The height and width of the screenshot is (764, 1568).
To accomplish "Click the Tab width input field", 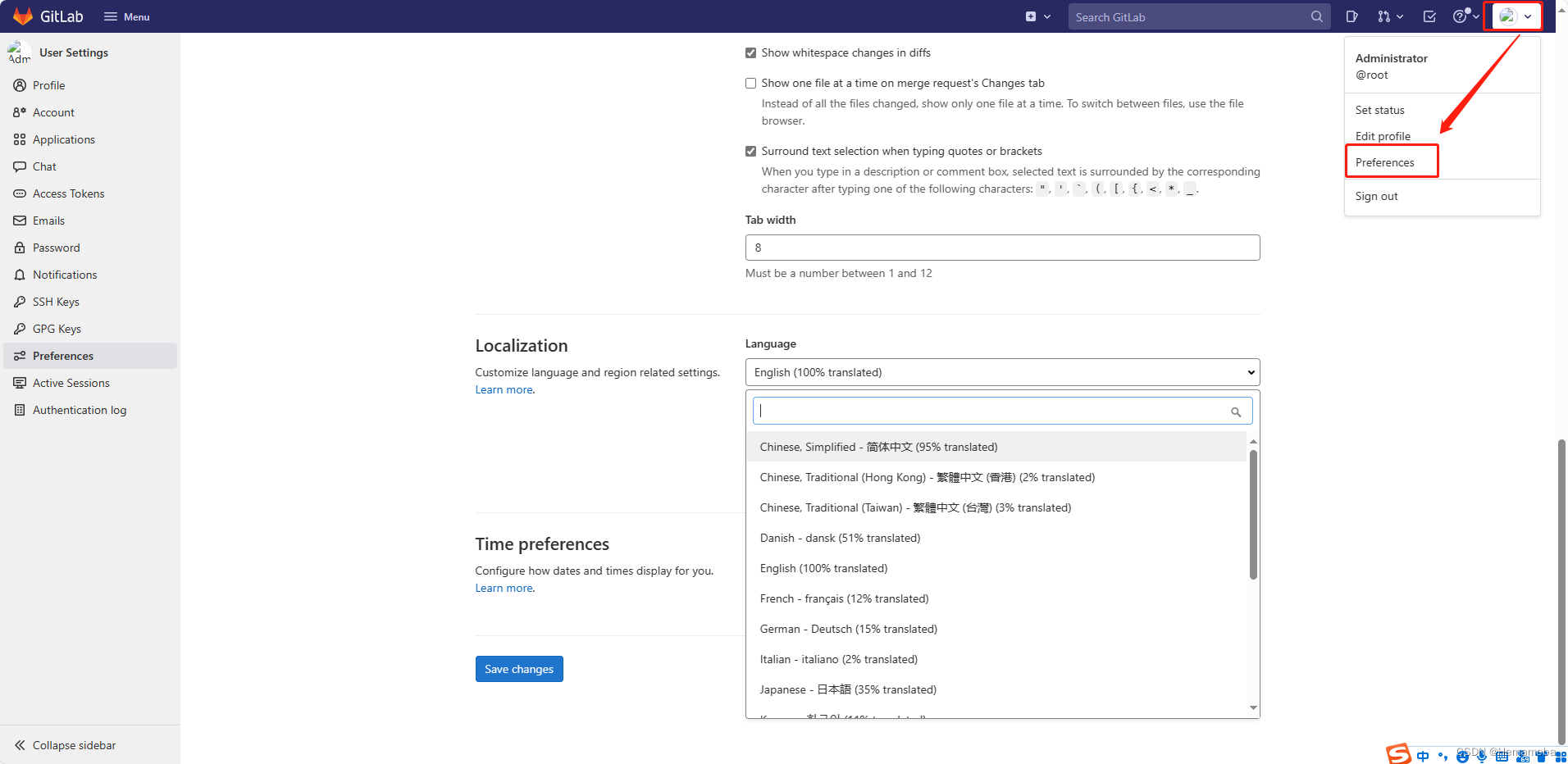I will coord(1001,248).
